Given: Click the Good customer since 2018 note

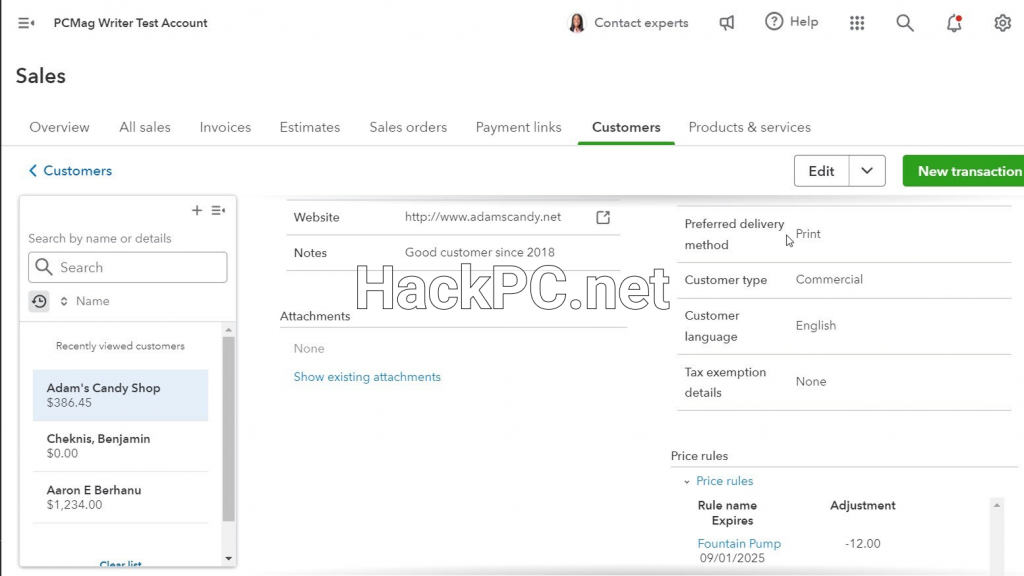Looking at the screenshot, I should point(479,252).
